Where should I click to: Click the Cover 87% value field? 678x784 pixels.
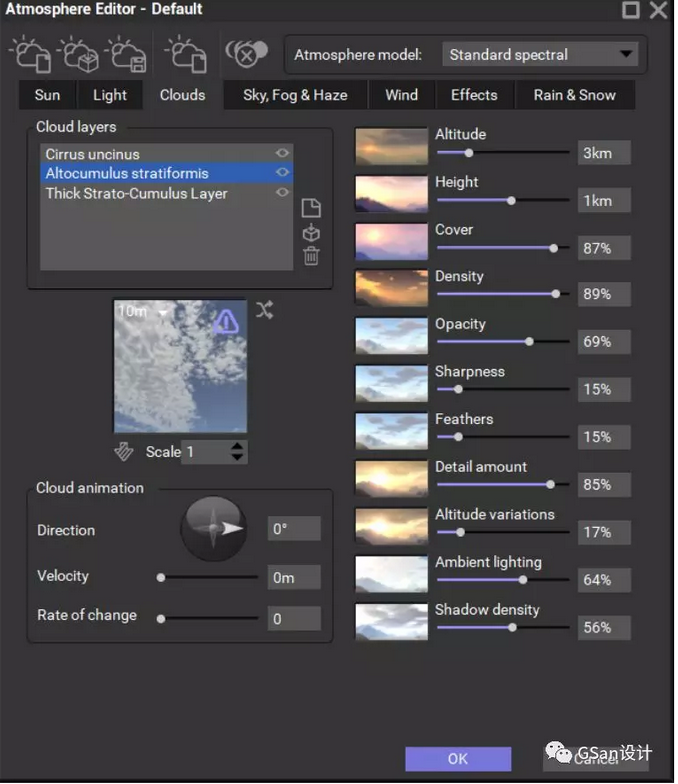point(604,248)
